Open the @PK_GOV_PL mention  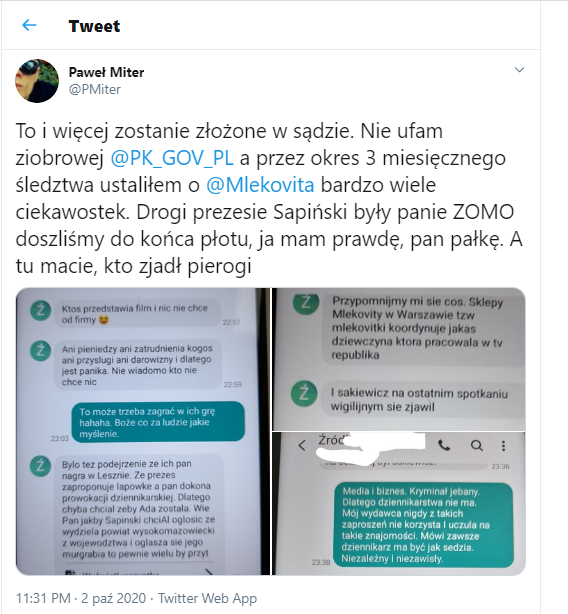pyautogui.click(x=172, y=158)
